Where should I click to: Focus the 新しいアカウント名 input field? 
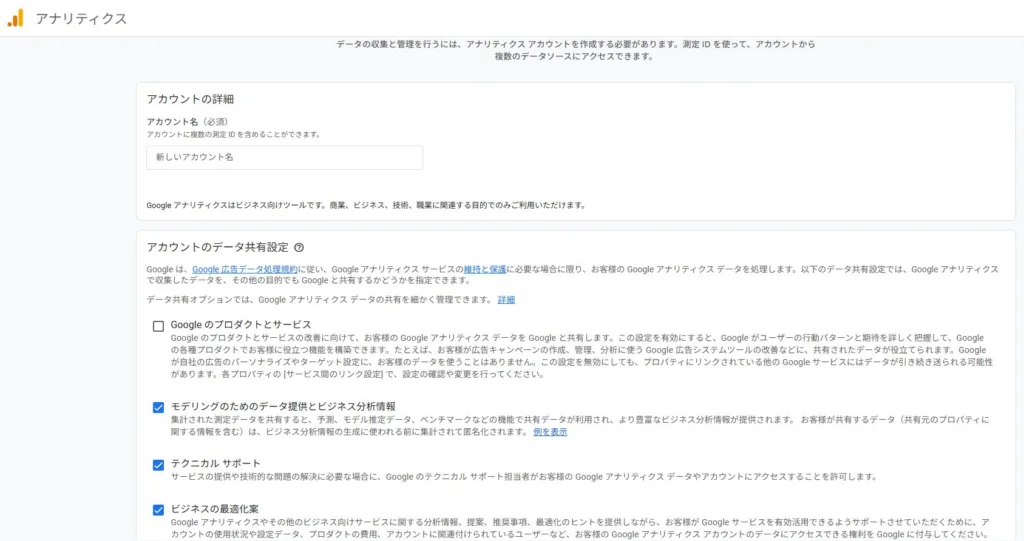tap(284, 158)
